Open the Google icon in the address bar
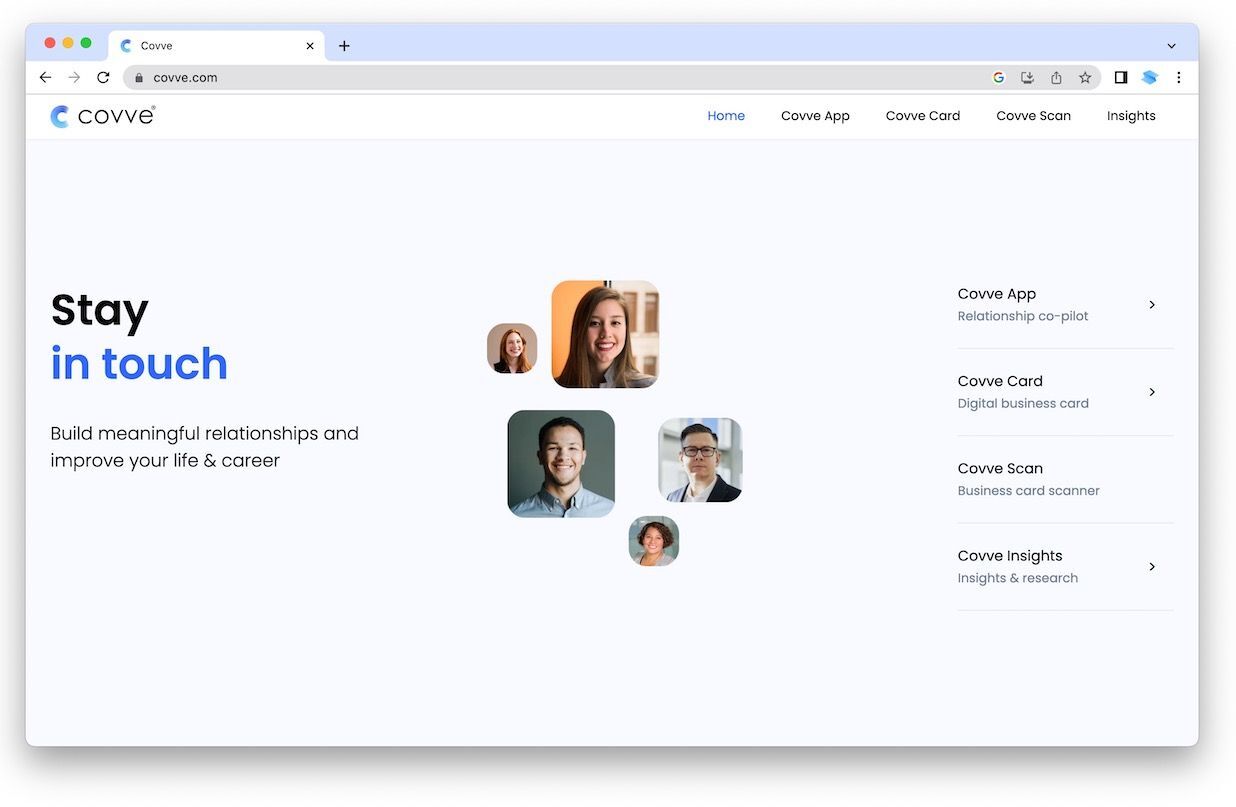The width and height of the screenshot is (1236, 807). (x=998, y=77)
